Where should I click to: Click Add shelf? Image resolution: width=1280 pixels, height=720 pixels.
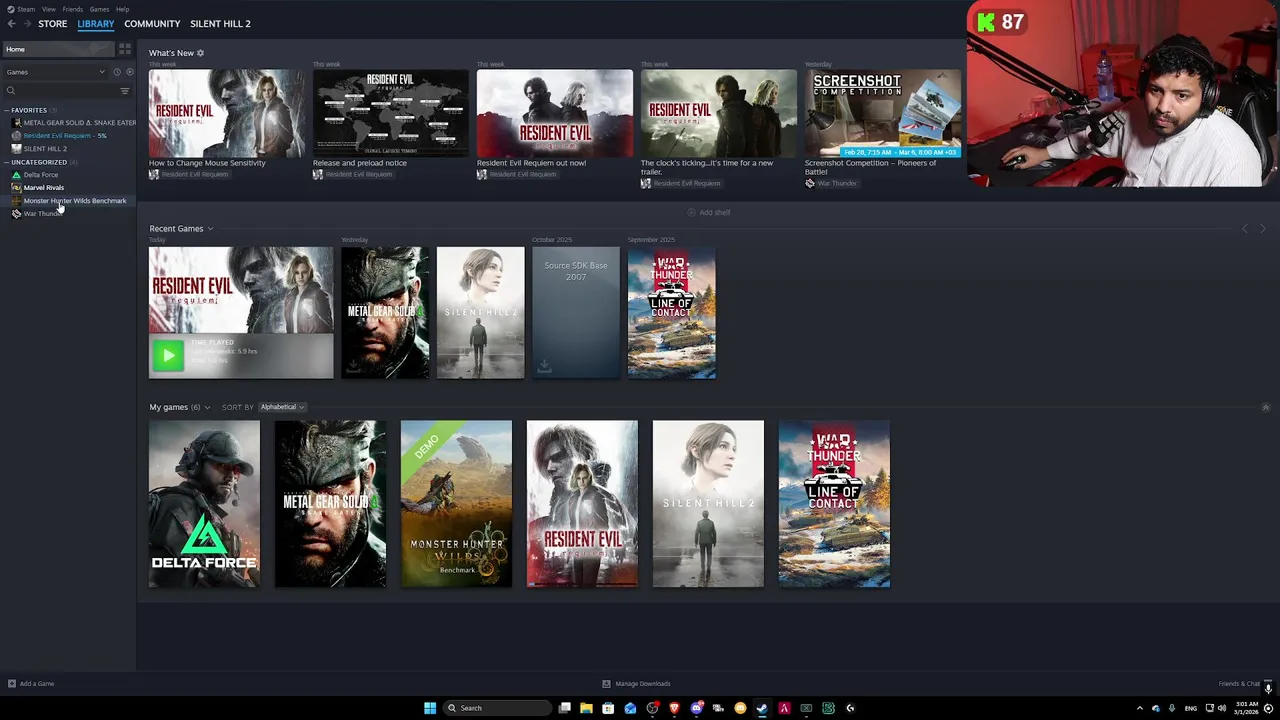click(709, 213)
